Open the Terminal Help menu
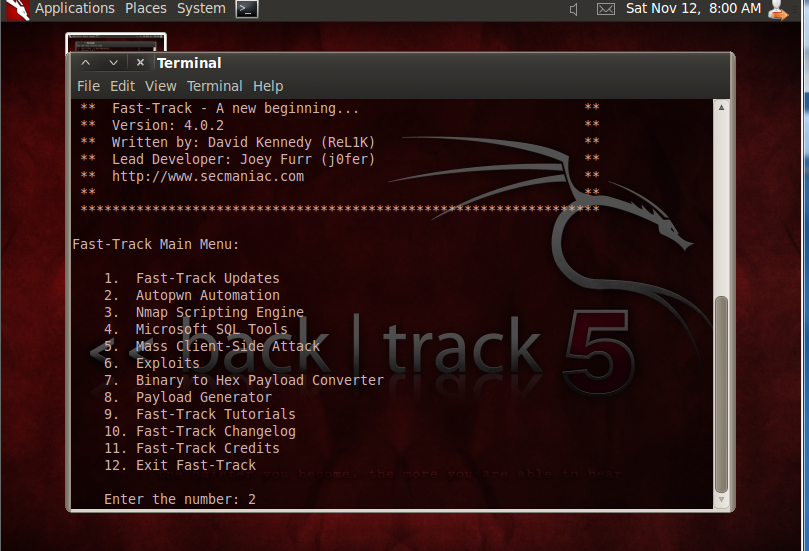This screenshot has height=551, width=809. tap(268, 86)
